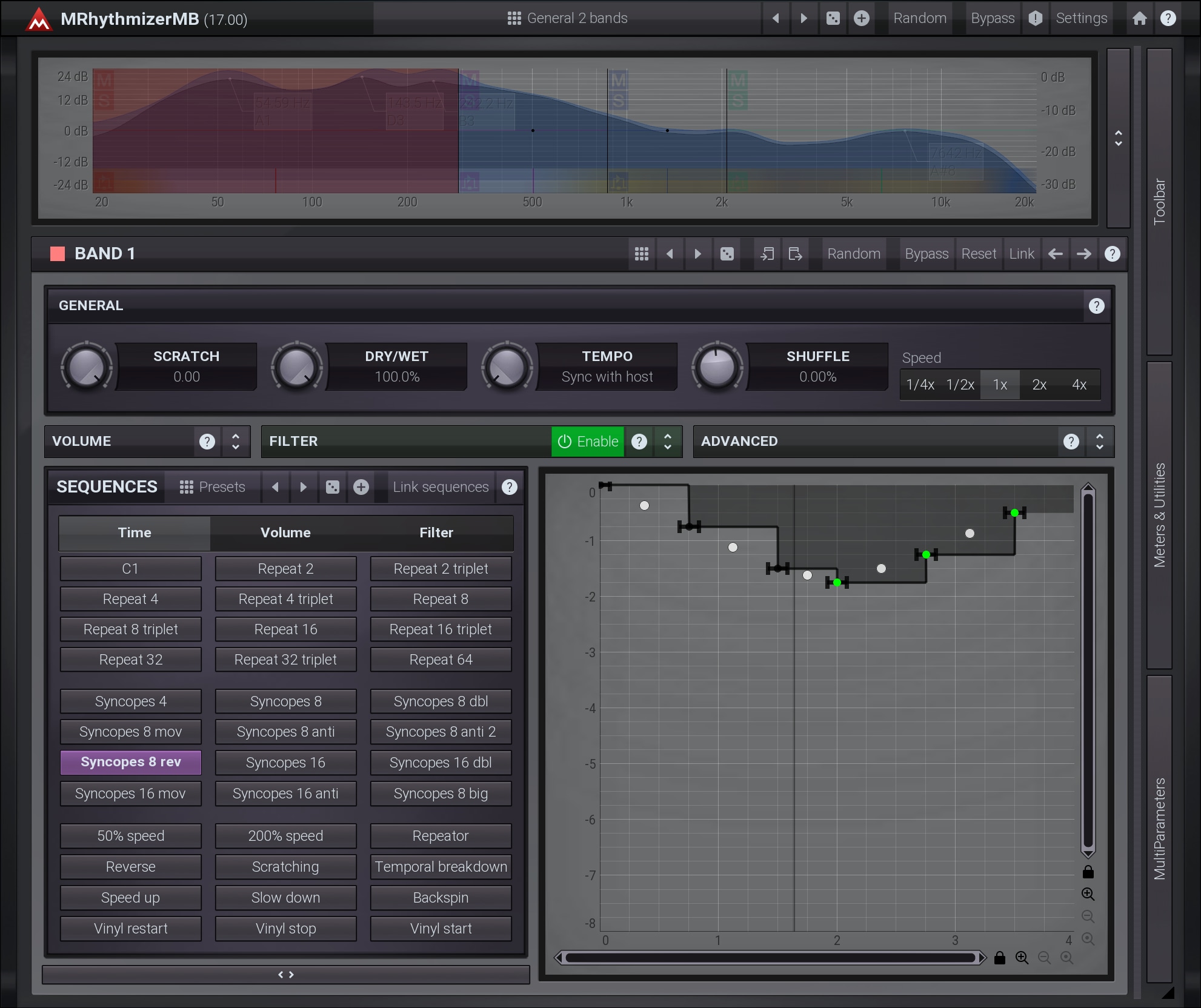Add sequence preset with plus icon
This screenshot has width=1201, height=1008.
(x=361, y=487)
